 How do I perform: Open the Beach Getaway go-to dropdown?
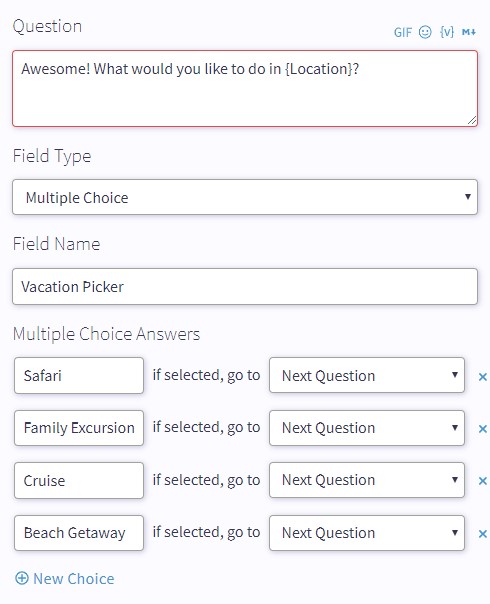point(367,533)
